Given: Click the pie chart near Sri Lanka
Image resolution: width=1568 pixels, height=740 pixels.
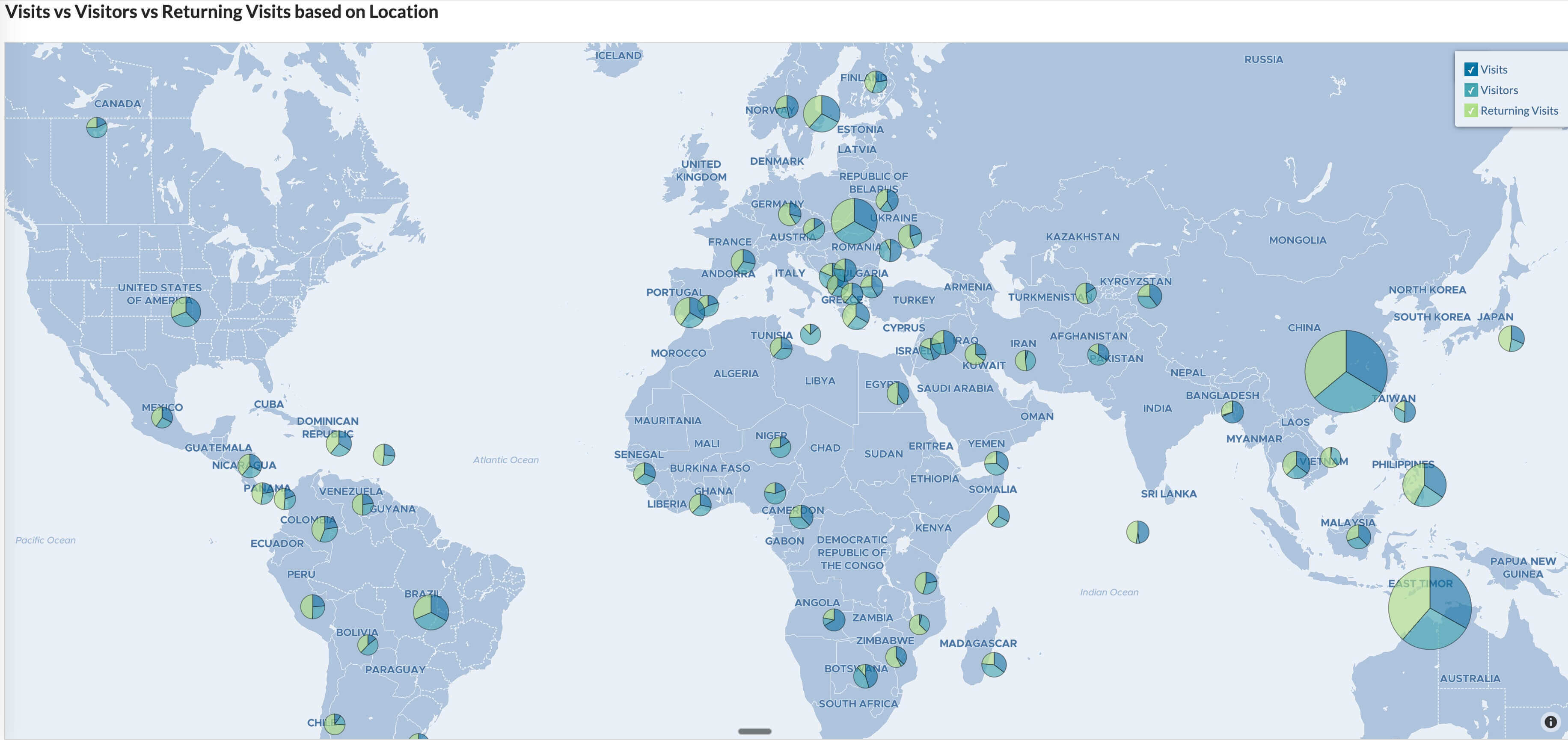Looking at the screenshot, I should pos(1137,532).
